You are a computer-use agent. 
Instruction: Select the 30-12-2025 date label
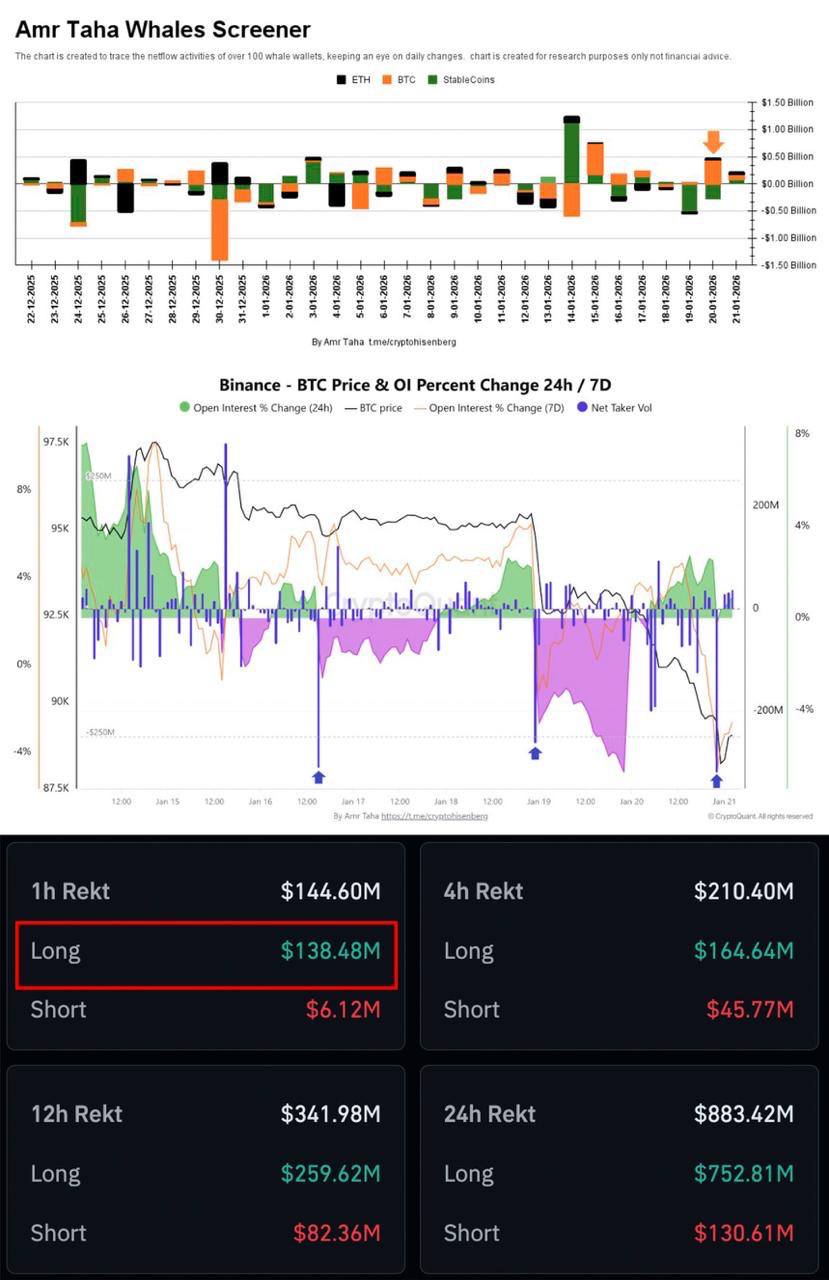[x=220, y=300]
